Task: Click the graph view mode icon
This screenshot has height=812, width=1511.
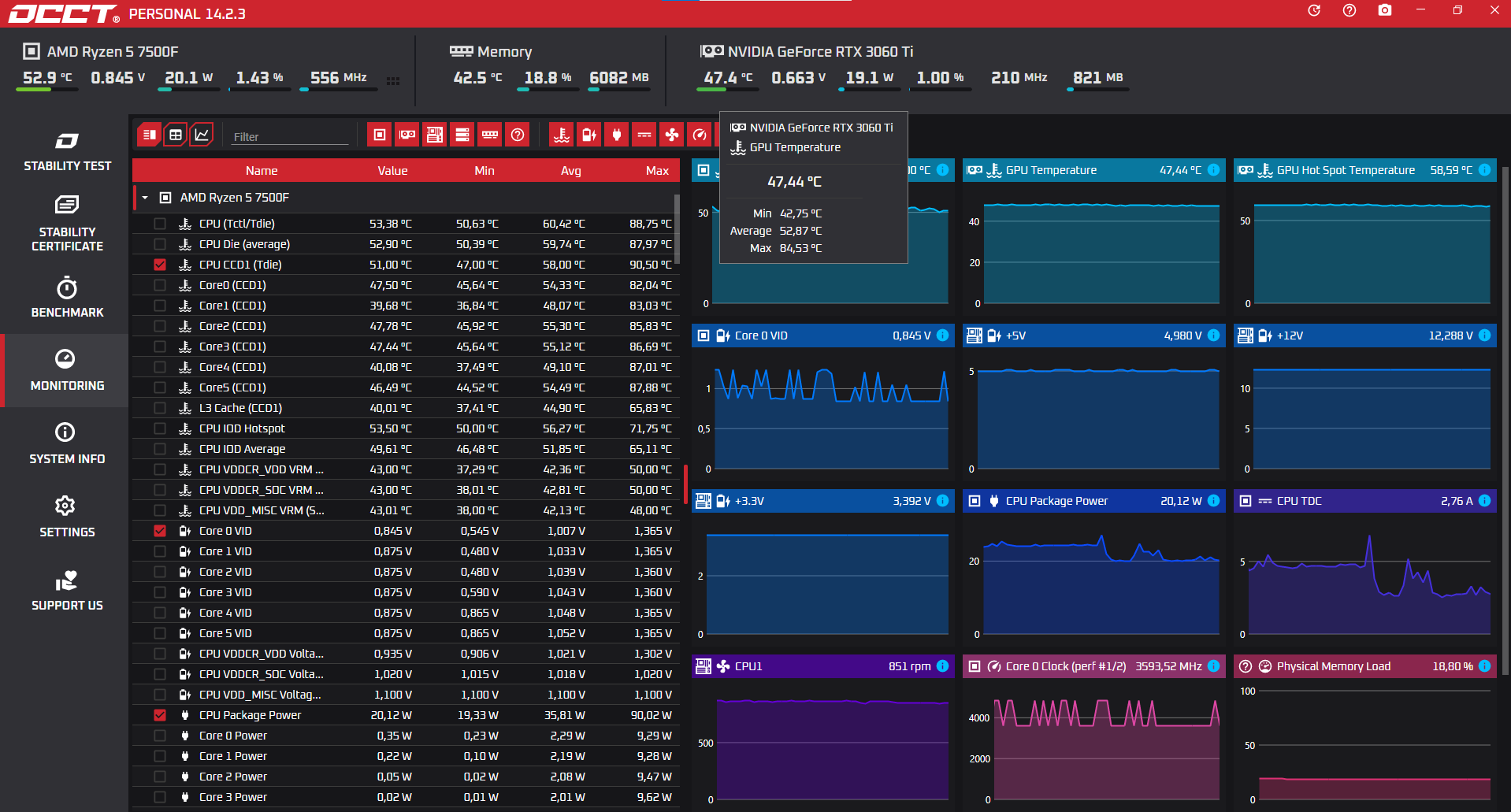Action: pyautogui.click(x=202, y=135)
